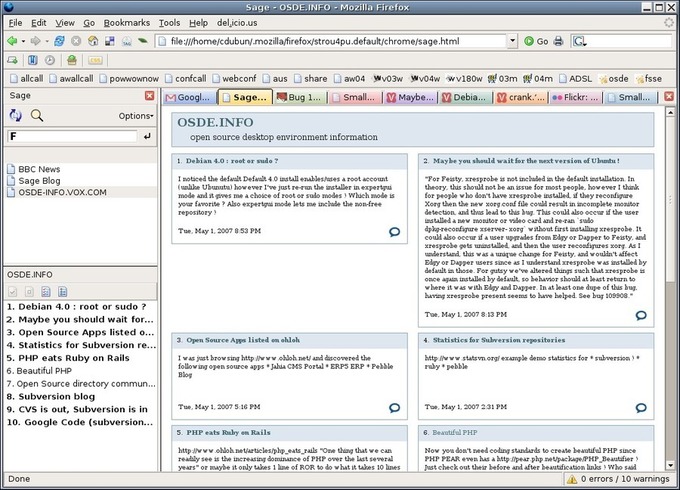Click the green download tray icon
This screenshot has width=680, height=490.
pyautogui.click(x=72, y=60)
